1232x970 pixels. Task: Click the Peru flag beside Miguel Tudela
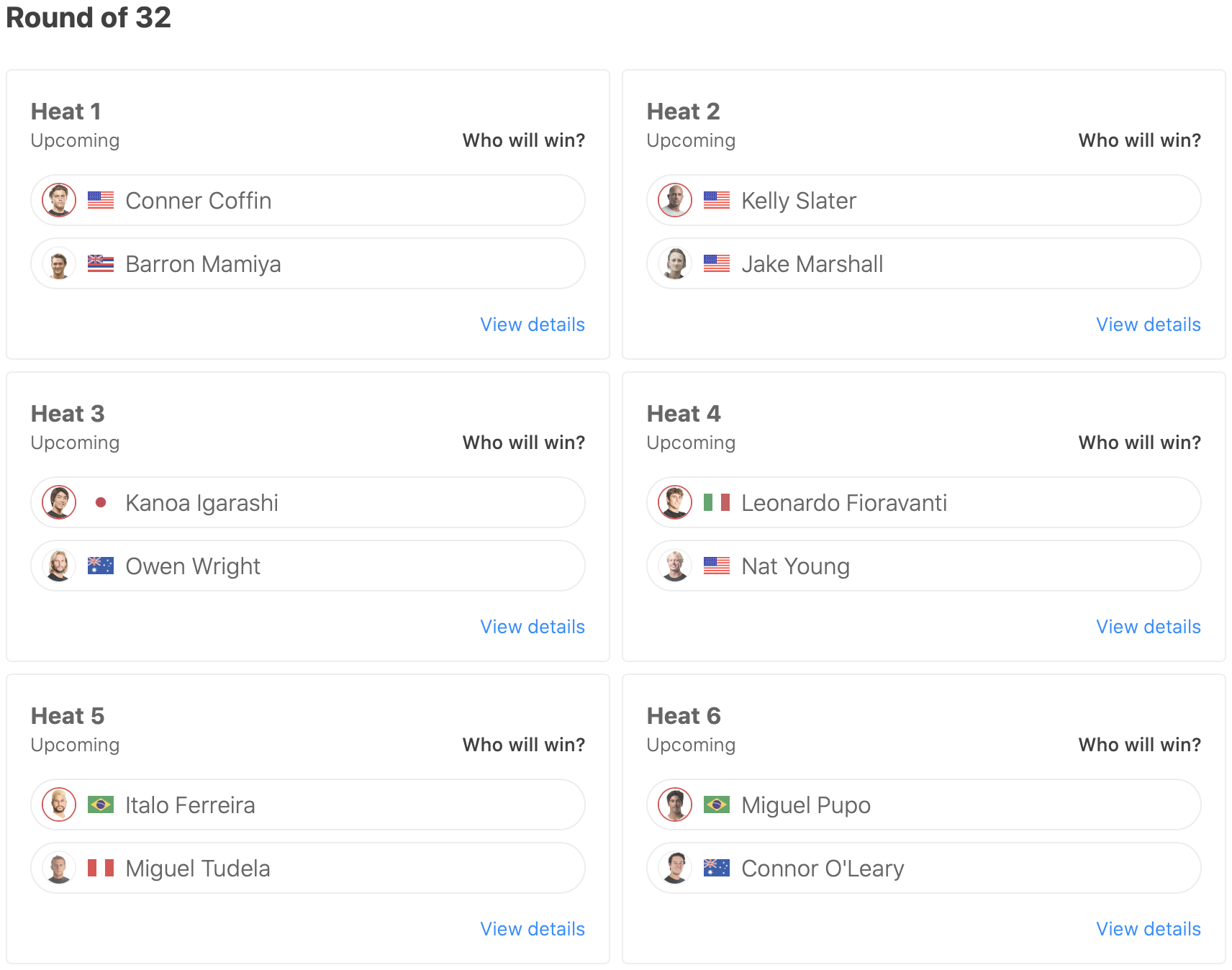coord(101,868)
